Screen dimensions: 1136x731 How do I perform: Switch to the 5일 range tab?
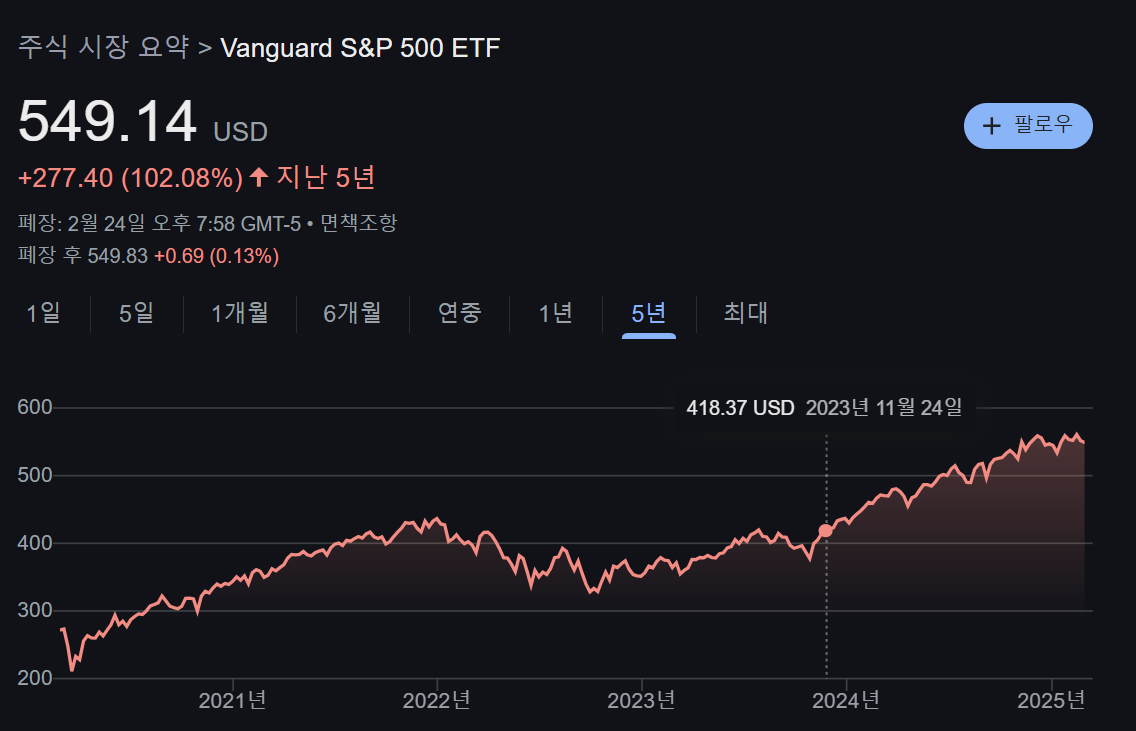[x=136, y=313]
